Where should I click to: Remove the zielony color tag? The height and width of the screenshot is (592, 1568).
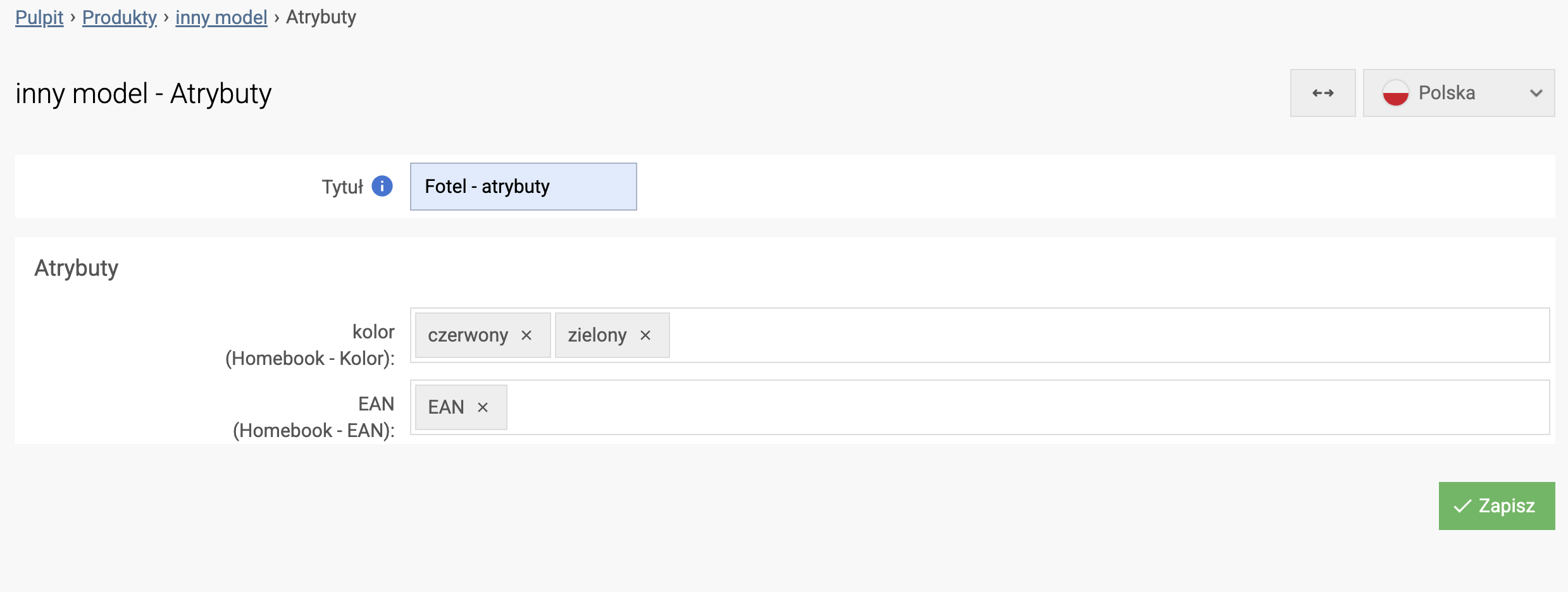click(x=645, y=335)
